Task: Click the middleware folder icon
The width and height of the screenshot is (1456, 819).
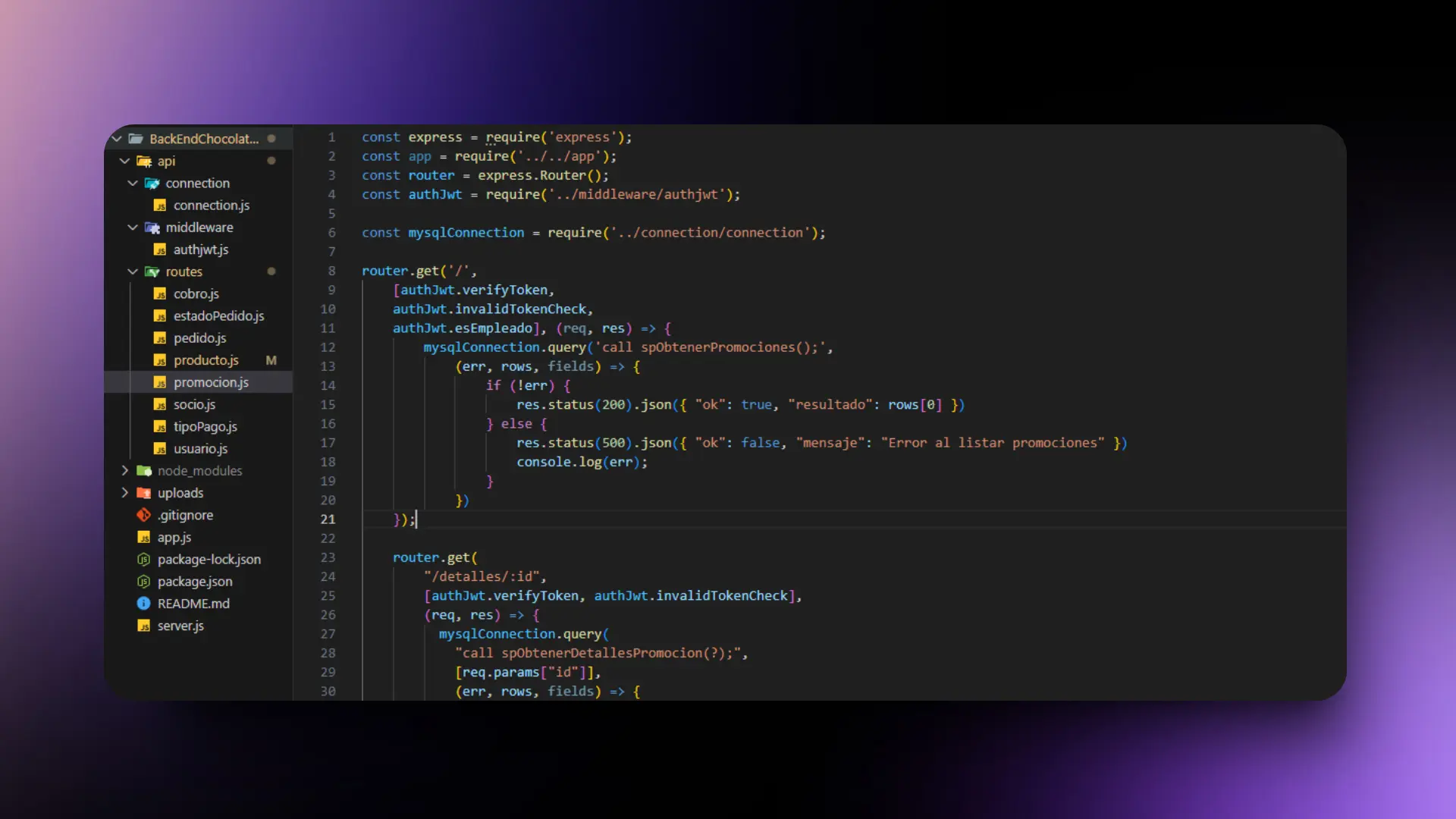Action: click(152, 227)
